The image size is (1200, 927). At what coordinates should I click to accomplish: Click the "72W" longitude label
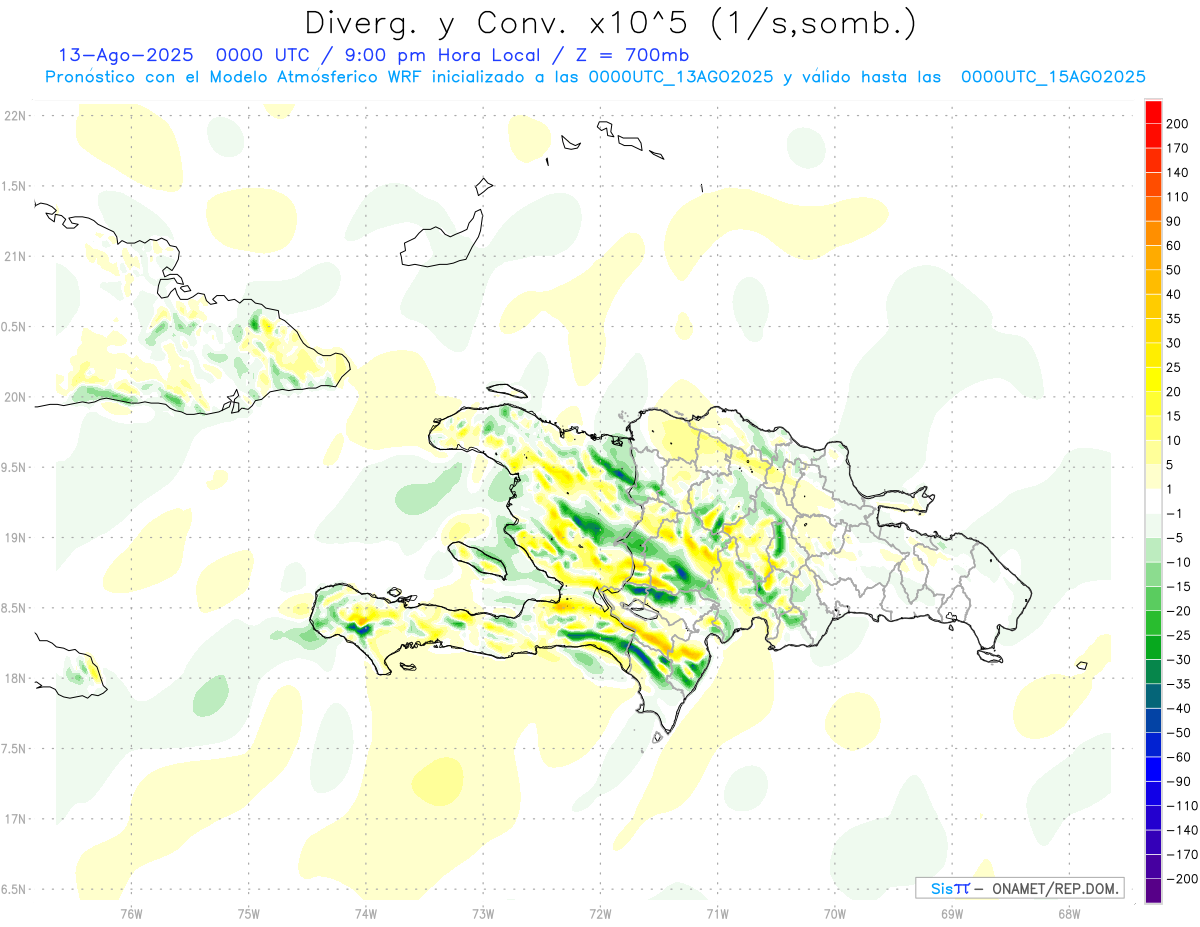point(600,914)
